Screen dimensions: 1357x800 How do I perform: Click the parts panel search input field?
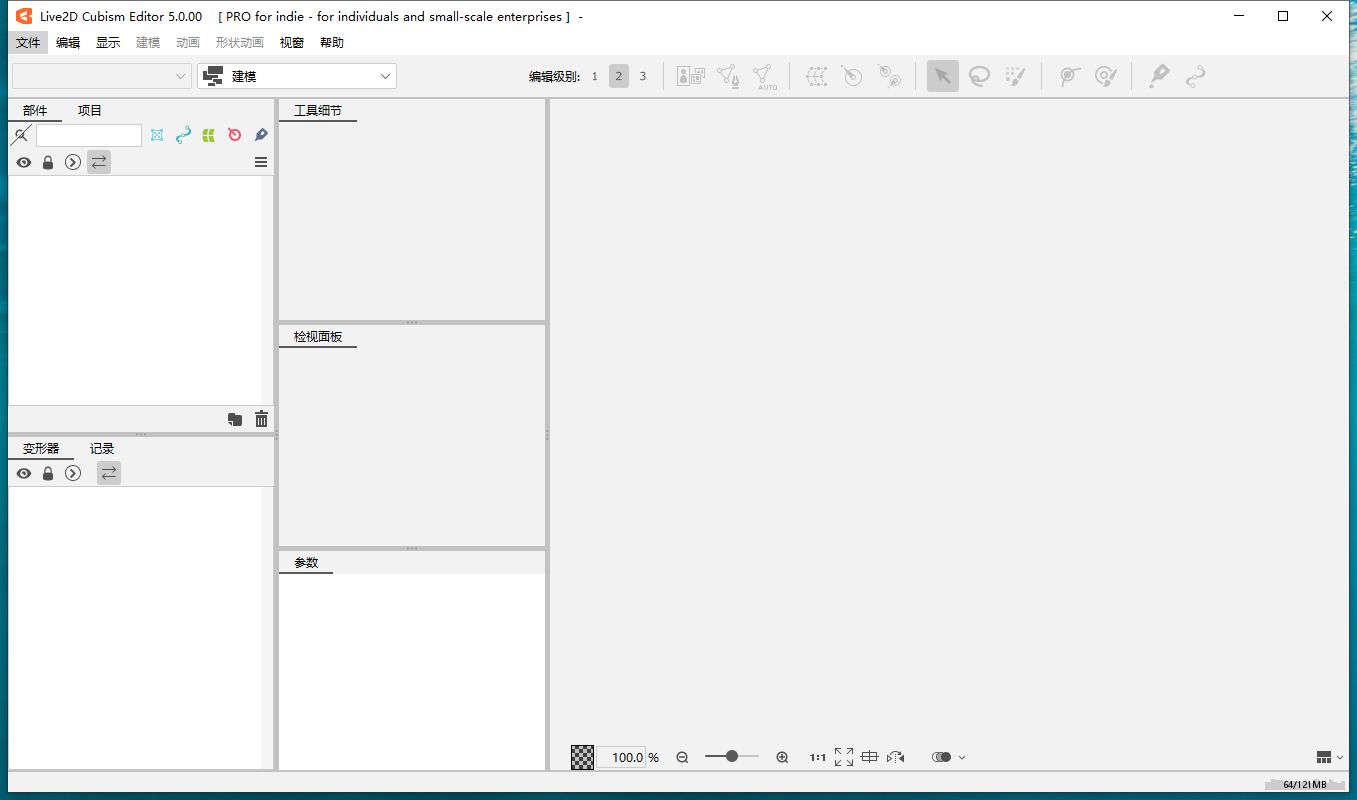pos(89,135)
